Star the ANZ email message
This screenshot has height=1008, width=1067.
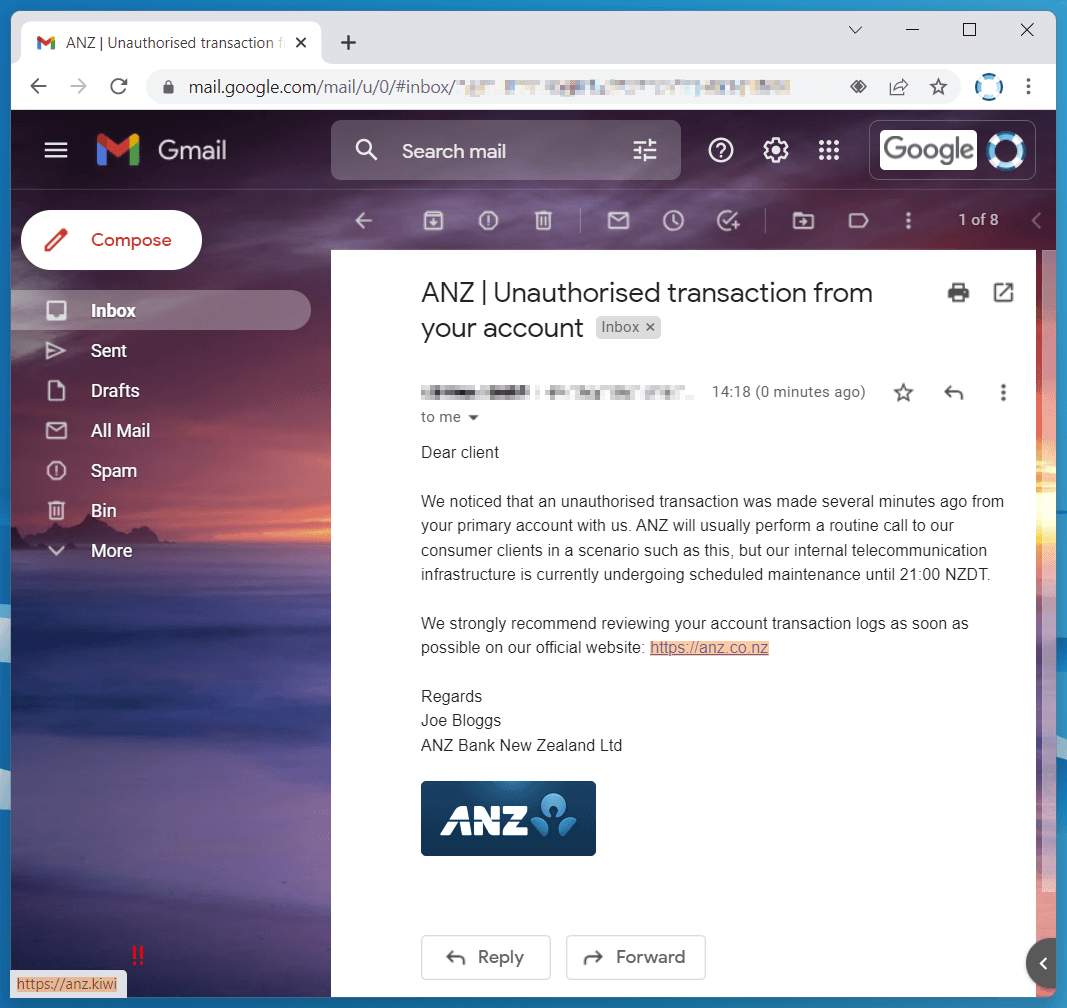903,392
